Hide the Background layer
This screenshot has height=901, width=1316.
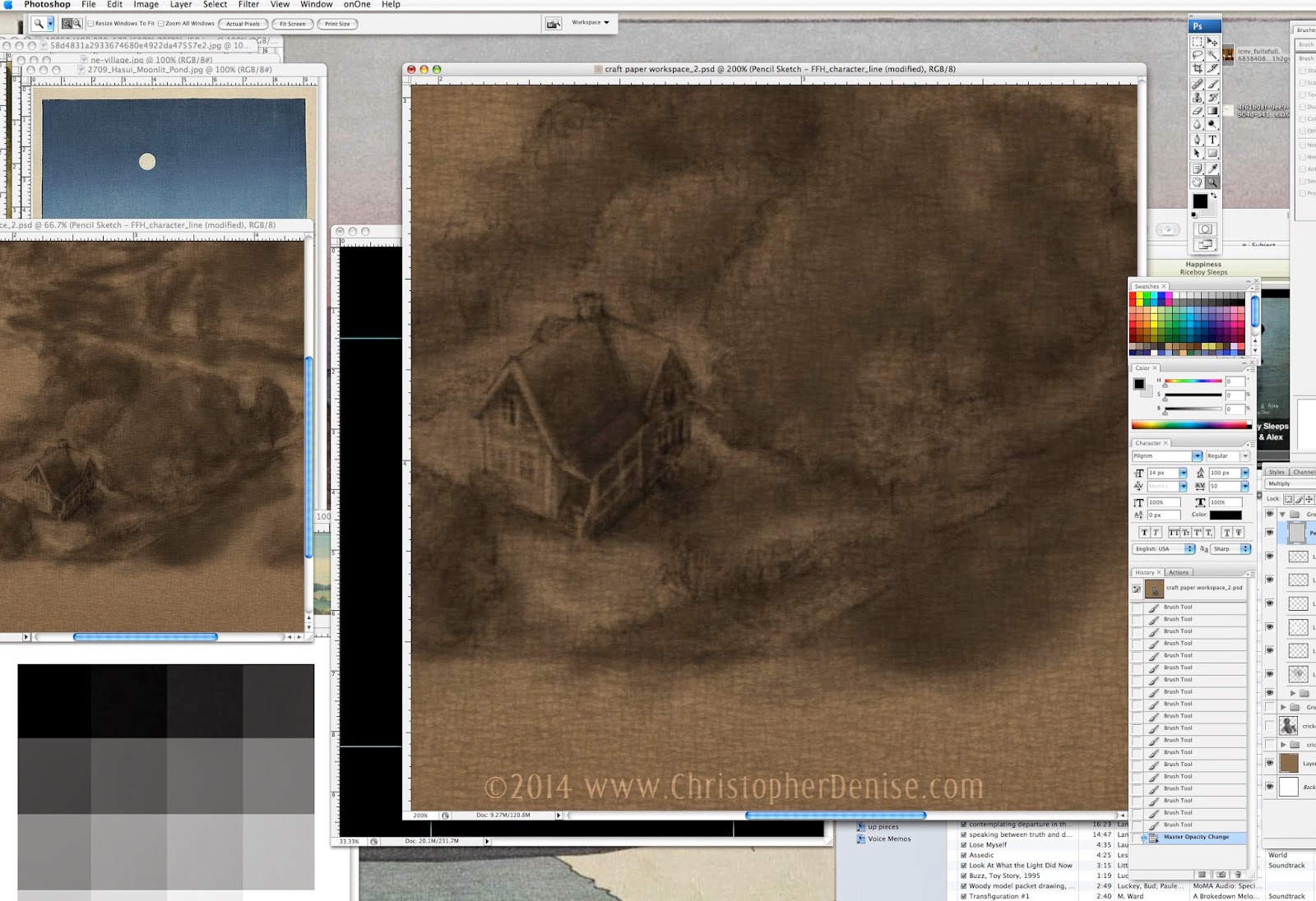click(1270, 787)
